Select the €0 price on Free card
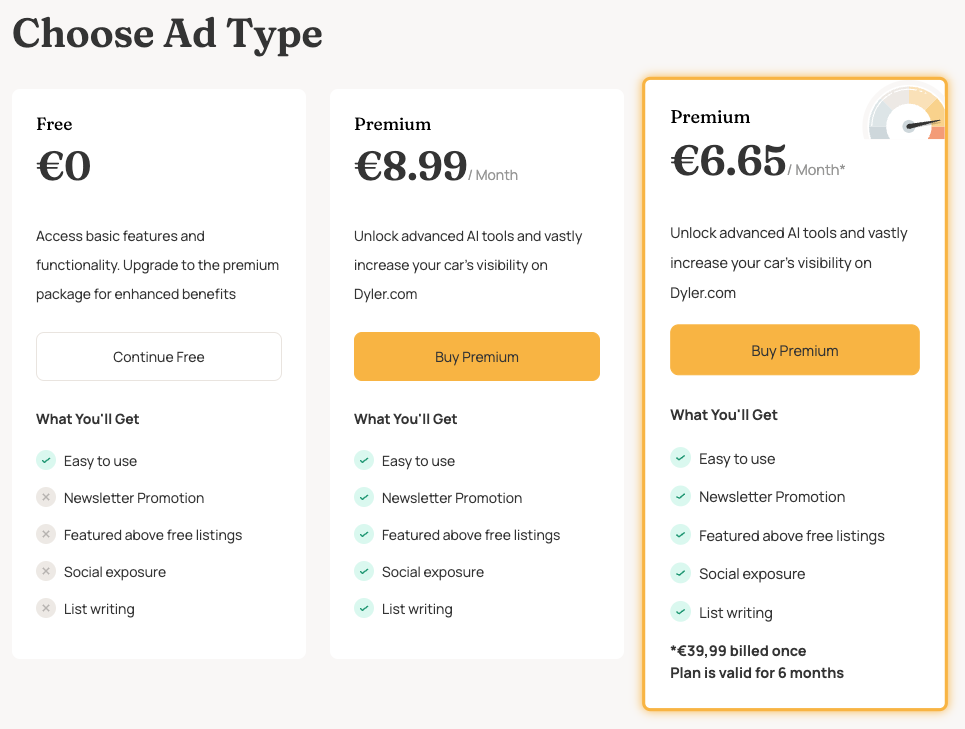The width and height of the screenshot is (965, 729). pos(64,166)
